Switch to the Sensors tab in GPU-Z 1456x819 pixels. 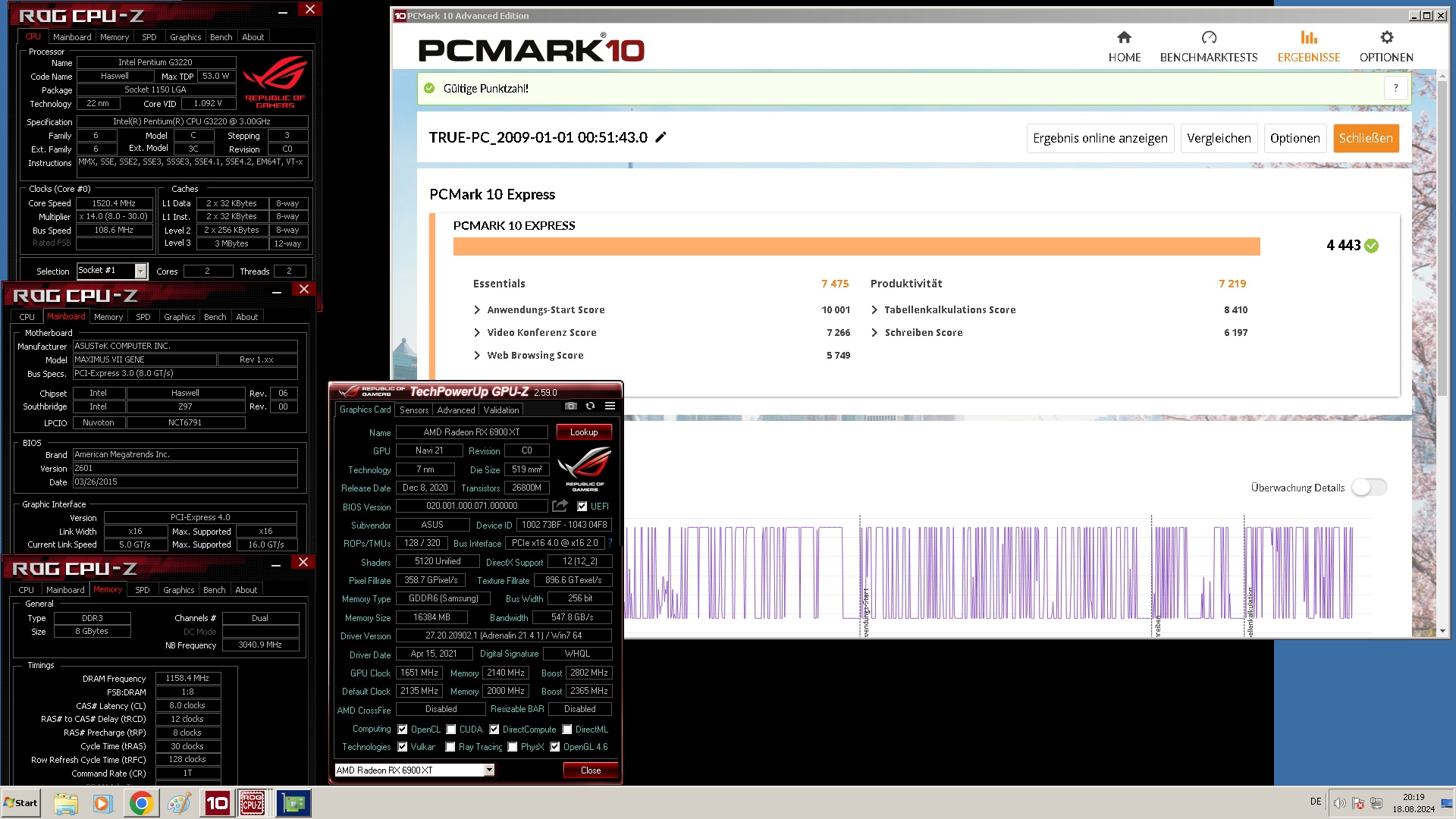[414, 410]
